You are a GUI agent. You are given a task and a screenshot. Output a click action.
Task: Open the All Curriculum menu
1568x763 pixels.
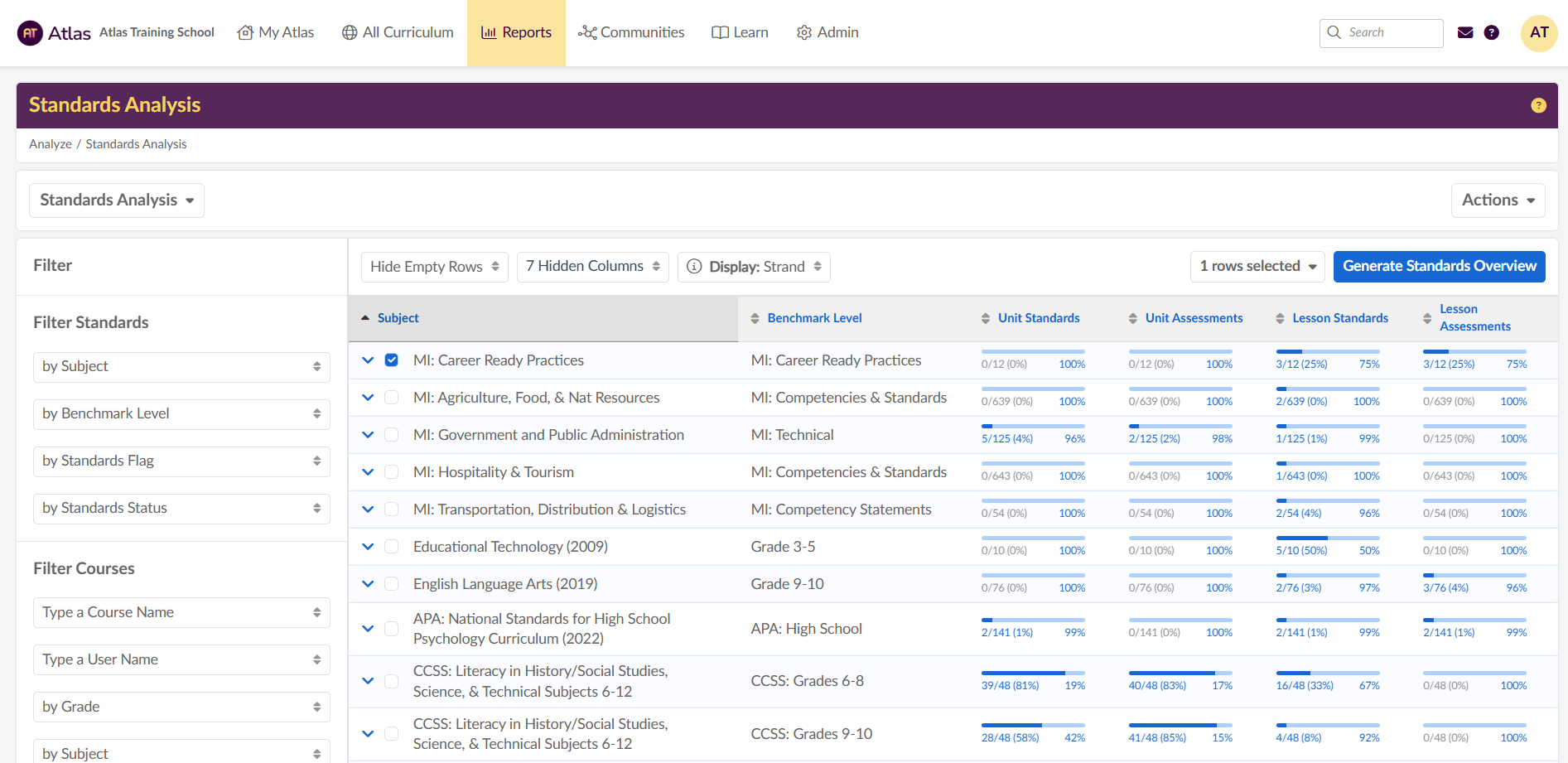click(x=398, y=33)
